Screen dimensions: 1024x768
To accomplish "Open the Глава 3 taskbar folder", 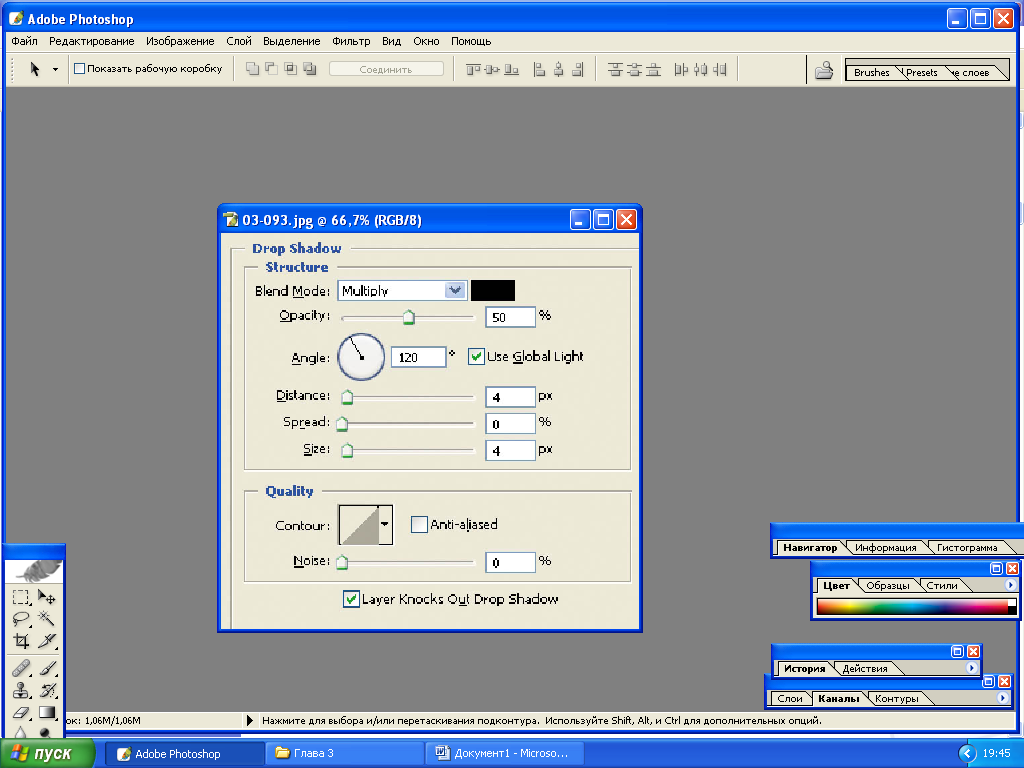I will pos(345,754).
